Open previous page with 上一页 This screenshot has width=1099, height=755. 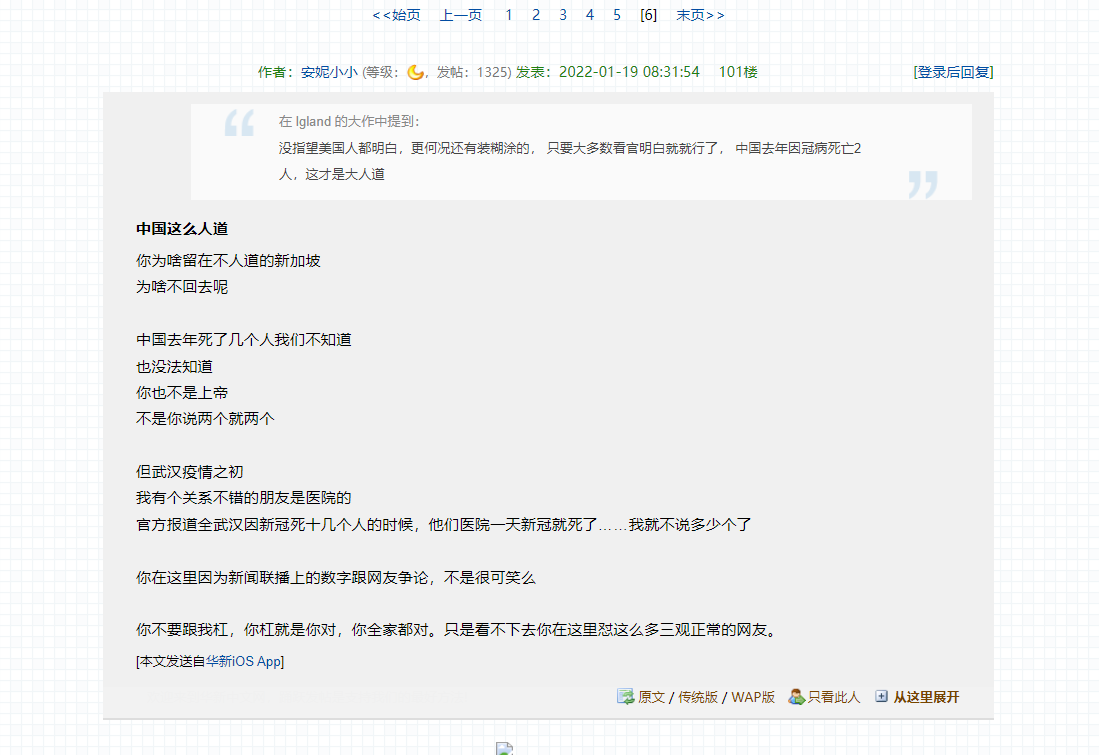point(461,15)
